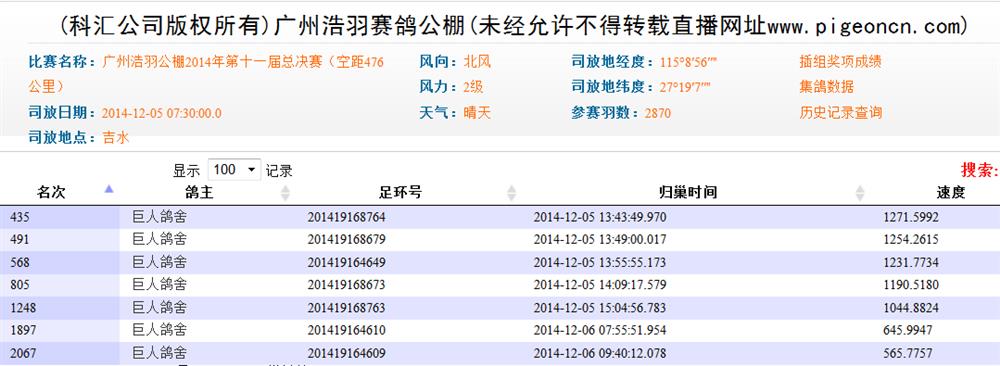The image size is (1000, 366).
Task: Click ring number 201419164649
Action: pos(346,263)
